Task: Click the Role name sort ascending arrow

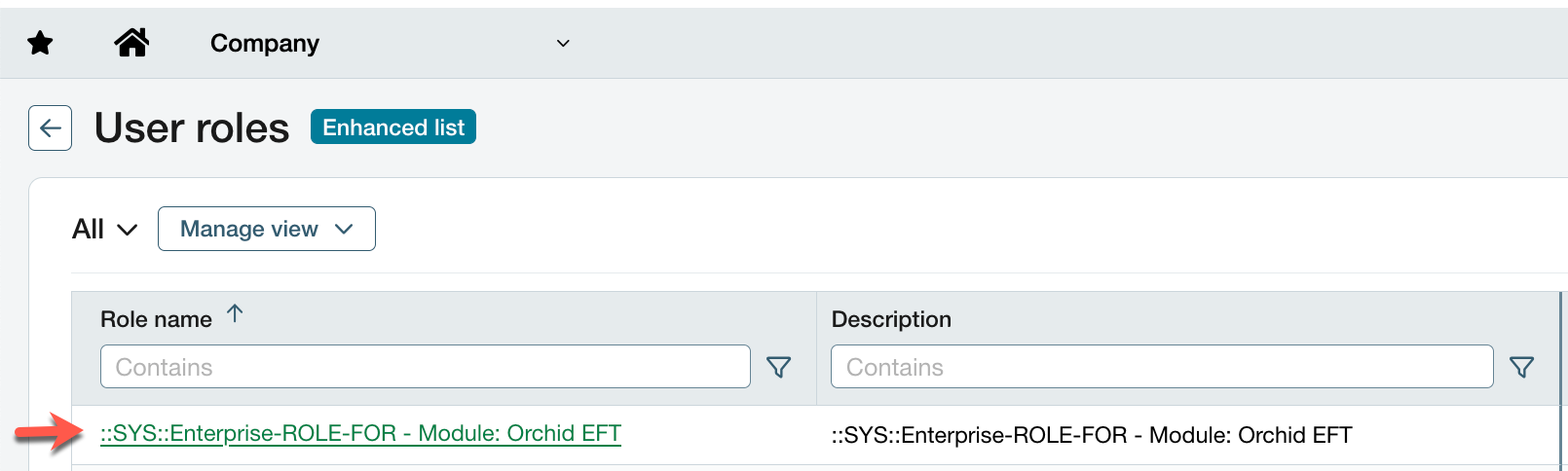Action: click(235, 313)
